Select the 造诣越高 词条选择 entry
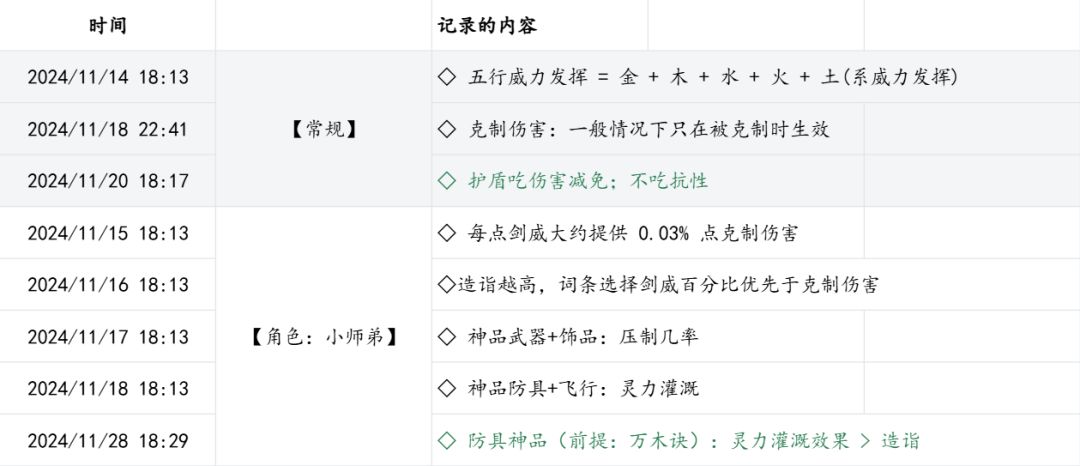Viewport: 1080px width, 466px height. pyautogui.click(x=658, y=285)
